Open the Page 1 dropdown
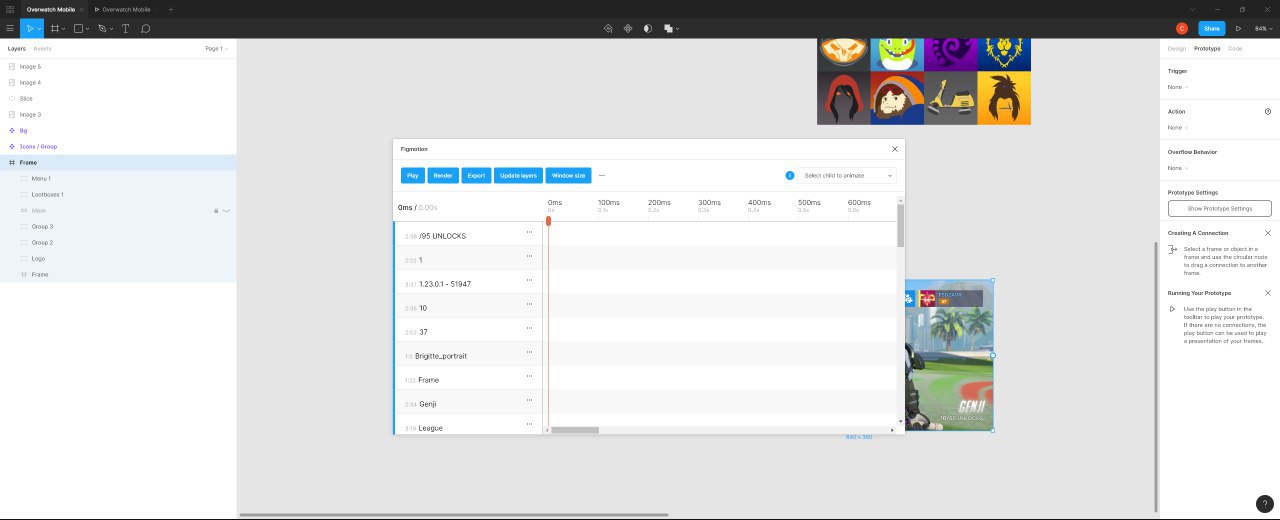The image size is (1280, 520). (216, 48)
